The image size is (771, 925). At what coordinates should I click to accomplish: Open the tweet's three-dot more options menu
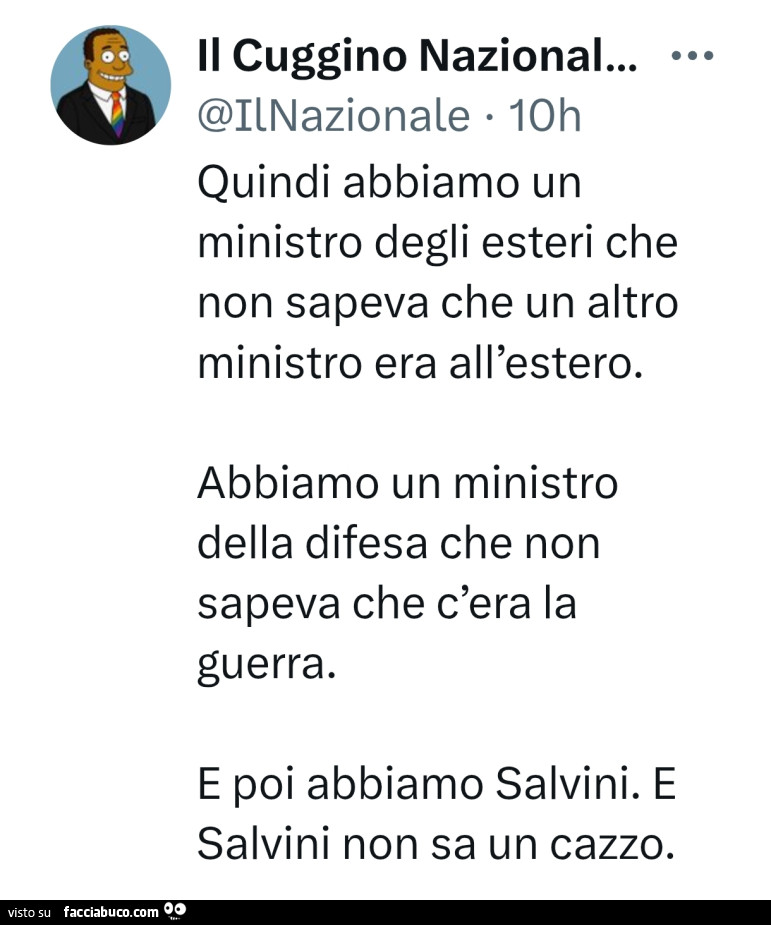(x=693, y=58)
